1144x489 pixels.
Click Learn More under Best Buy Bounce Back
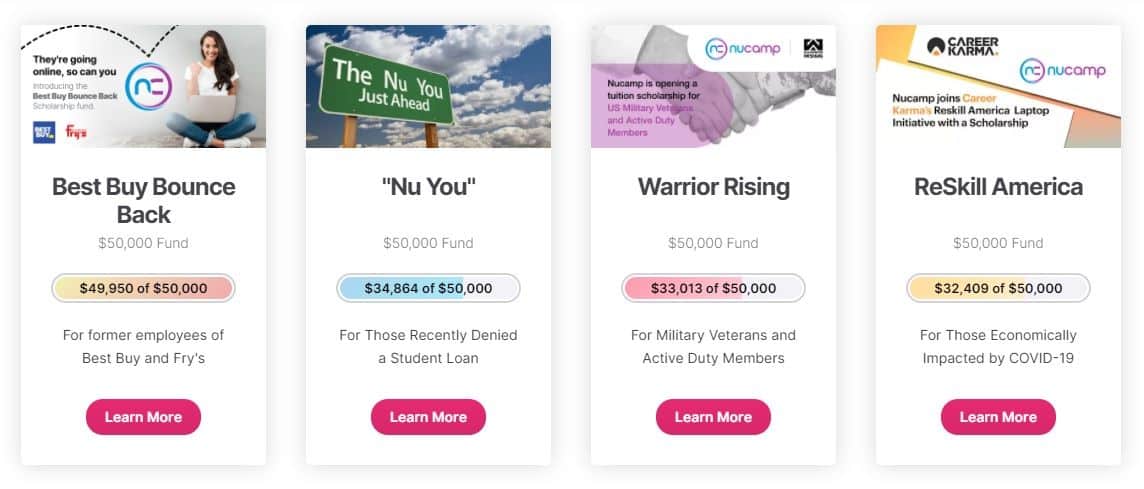(143, 417)
